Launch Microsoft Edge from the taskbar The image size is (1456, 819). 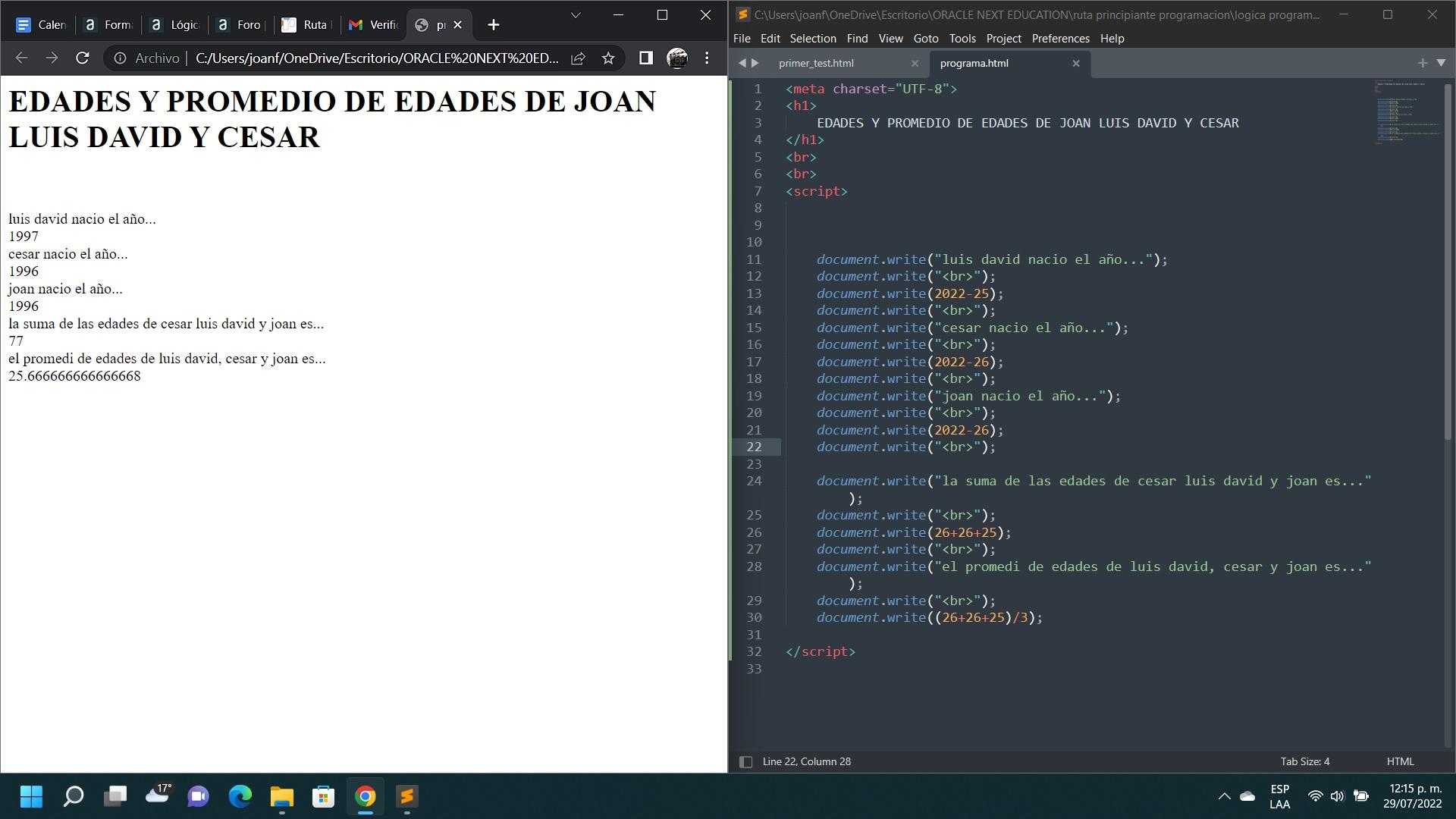click(240, 797)
